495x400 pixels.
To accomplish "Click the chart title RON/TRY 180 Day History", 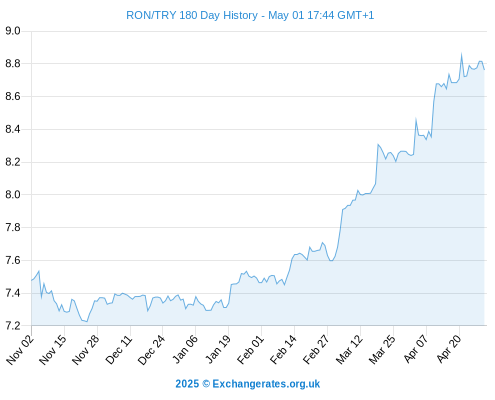I will click(192, 15).
